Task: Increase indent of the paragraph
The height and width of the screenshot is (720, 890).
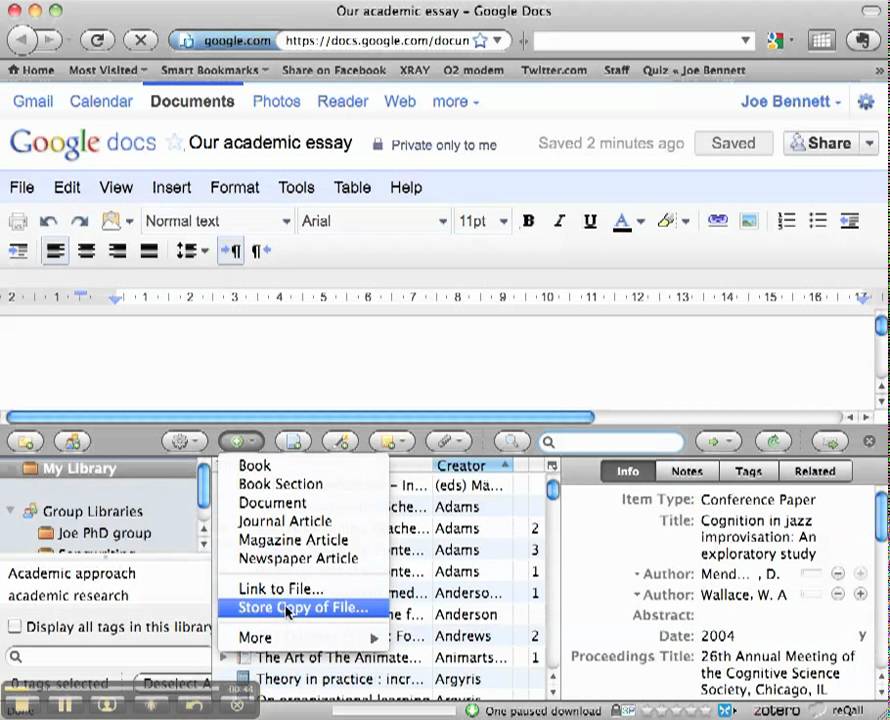Action: click(x=18, y=250)
